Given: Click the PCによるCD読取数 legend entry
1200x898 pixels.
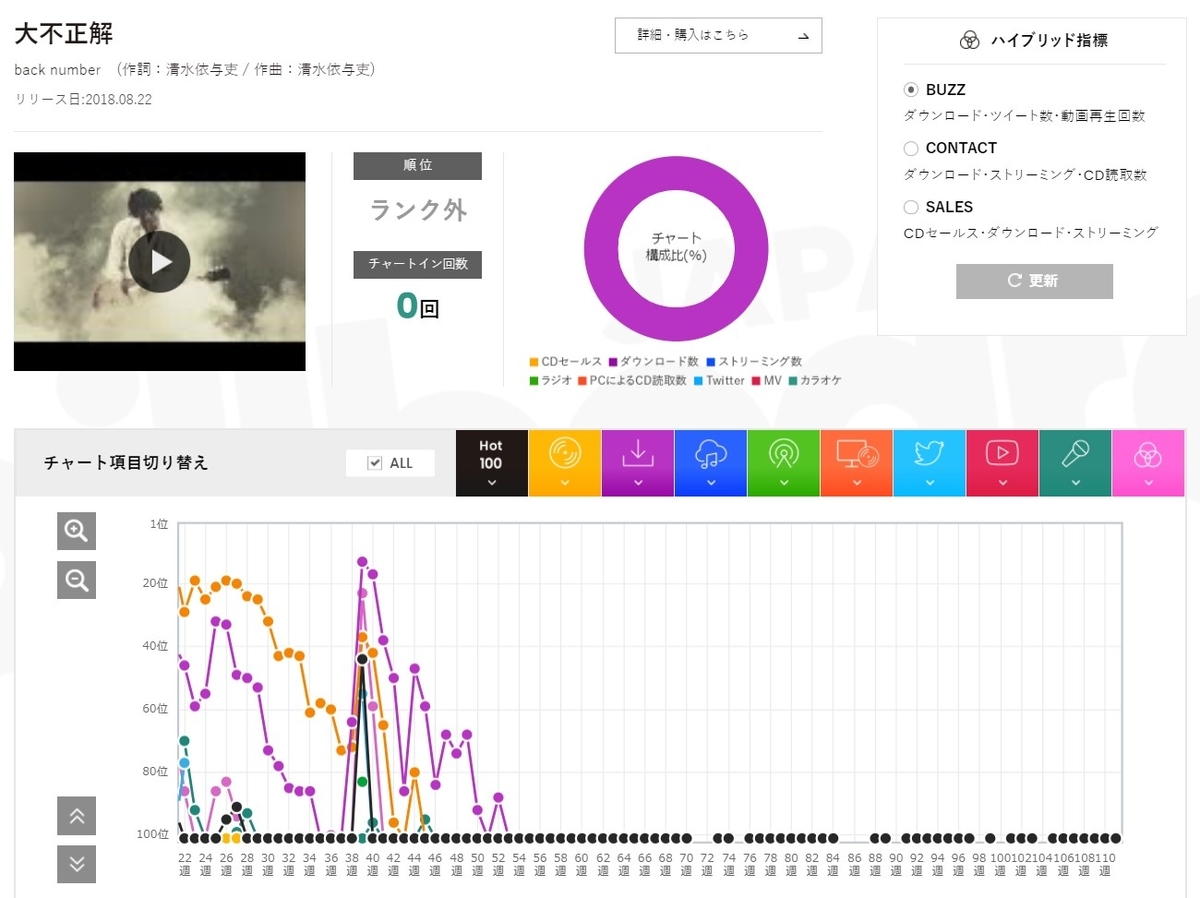Looking at the screenshot, I should click(x=632, y=381).
